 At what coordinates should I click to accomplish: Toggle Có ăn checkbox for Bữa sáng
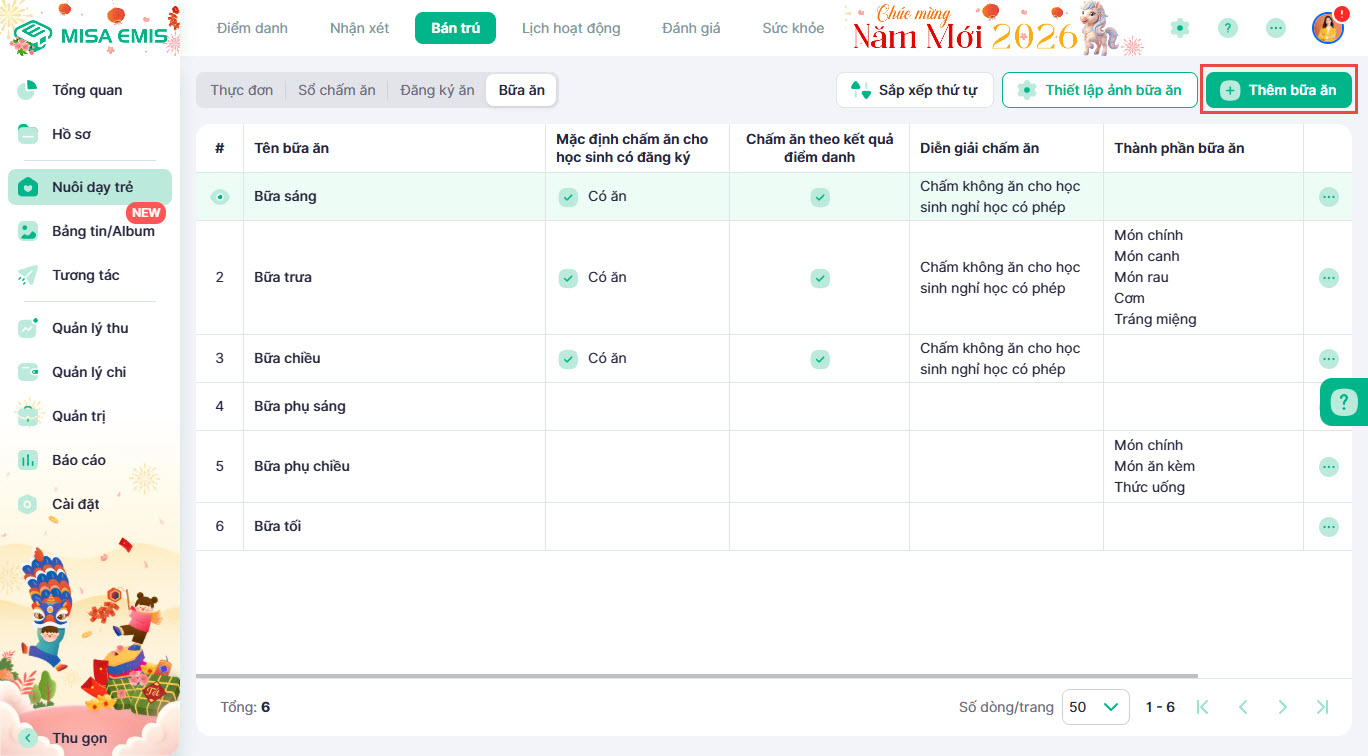point(568,197)
